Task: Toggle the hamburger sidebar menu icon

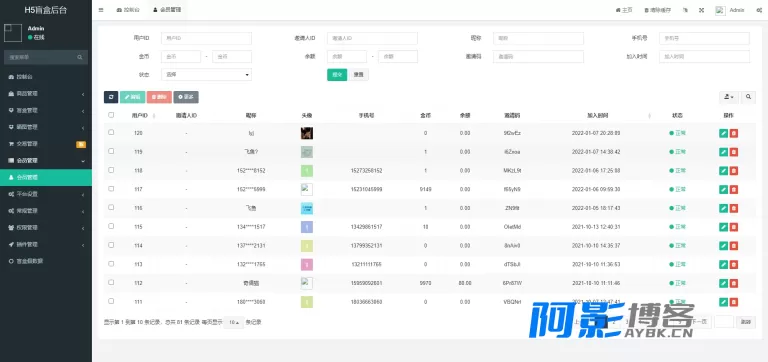Action: 101,10
